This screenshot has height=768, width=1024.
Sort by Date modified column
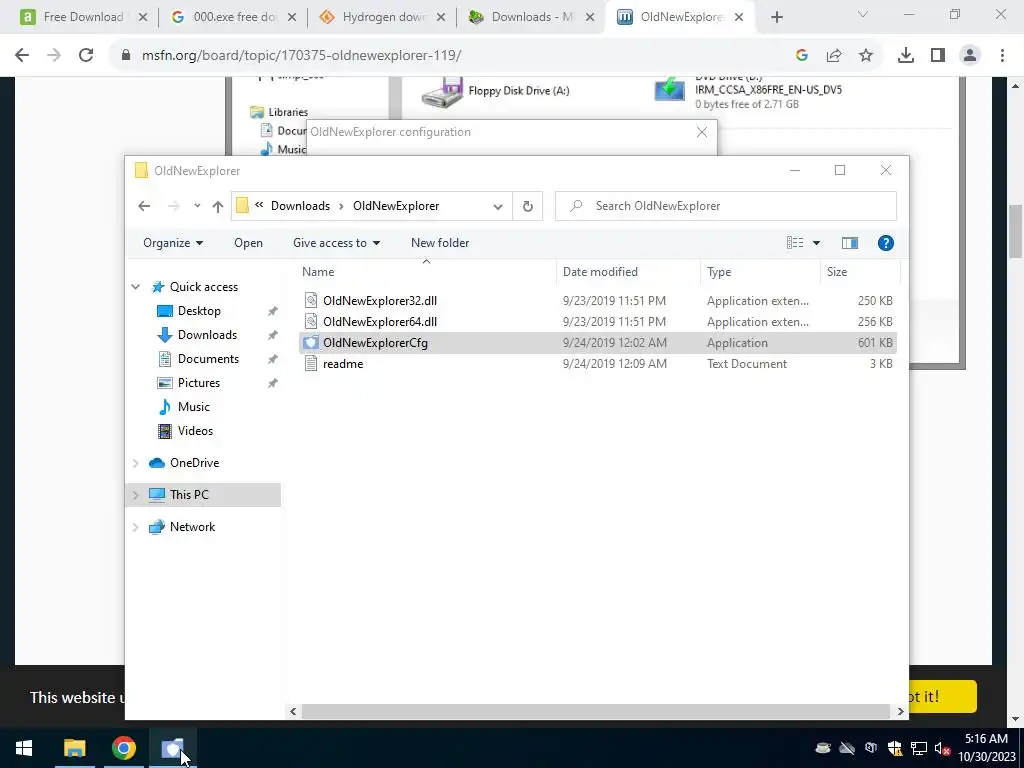click(628, 272)
